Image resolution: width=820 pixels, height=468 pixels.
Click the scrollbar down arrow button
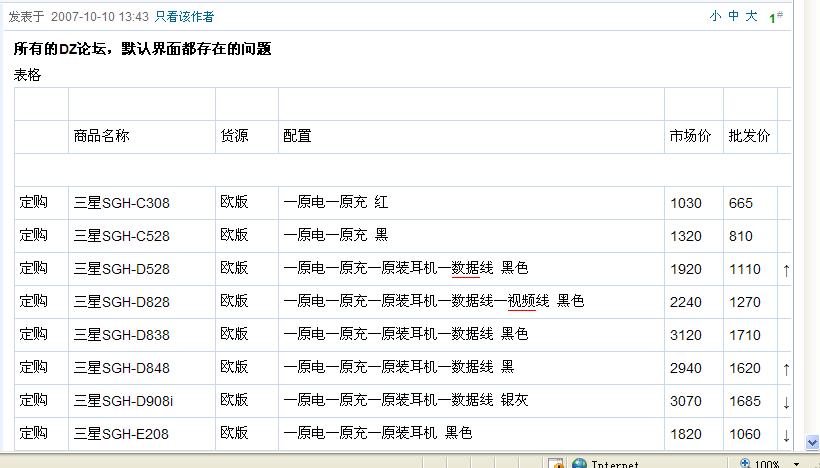pyautogui.click(x=812, y=442)
